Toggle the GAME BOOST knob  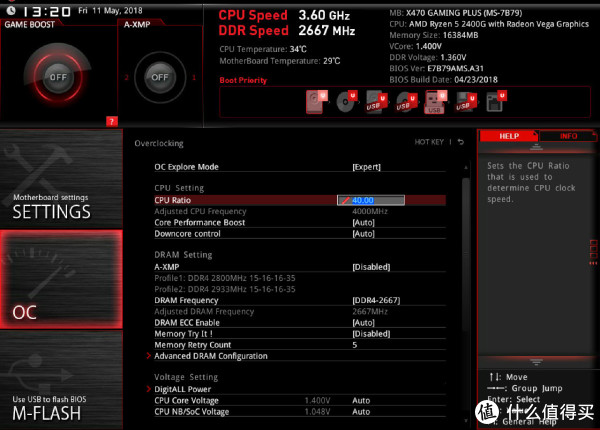click(58, 77)
